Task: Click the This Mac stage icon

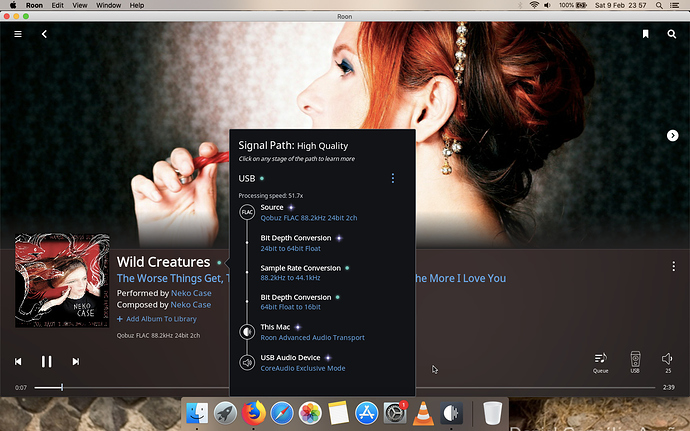Action: [247, 332]
